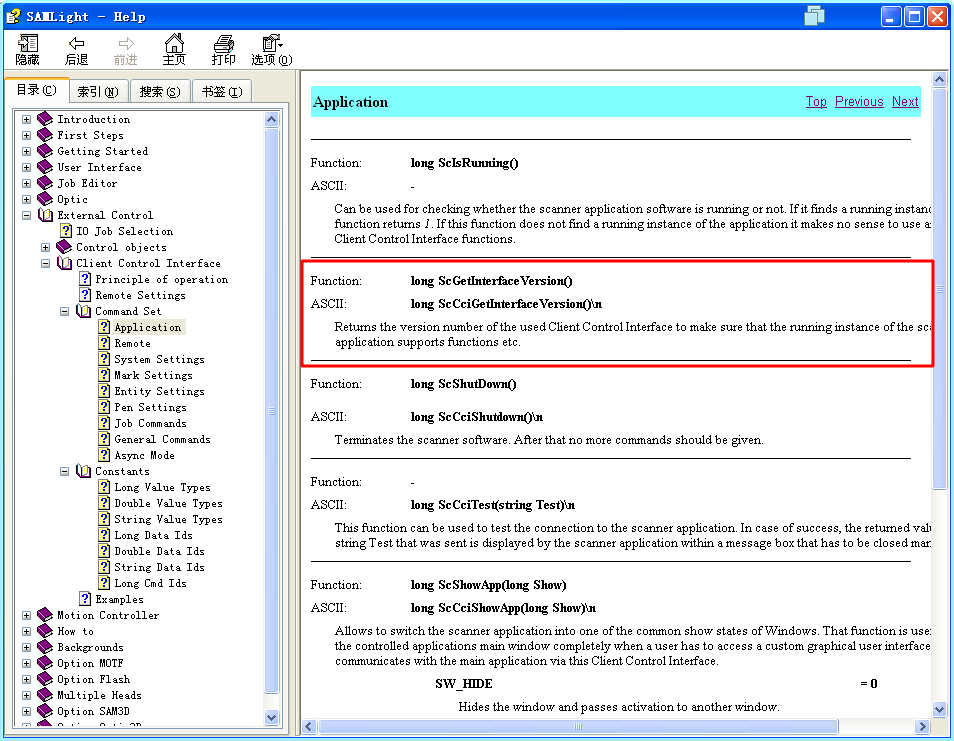Click the Async Mode page icon

104,454
